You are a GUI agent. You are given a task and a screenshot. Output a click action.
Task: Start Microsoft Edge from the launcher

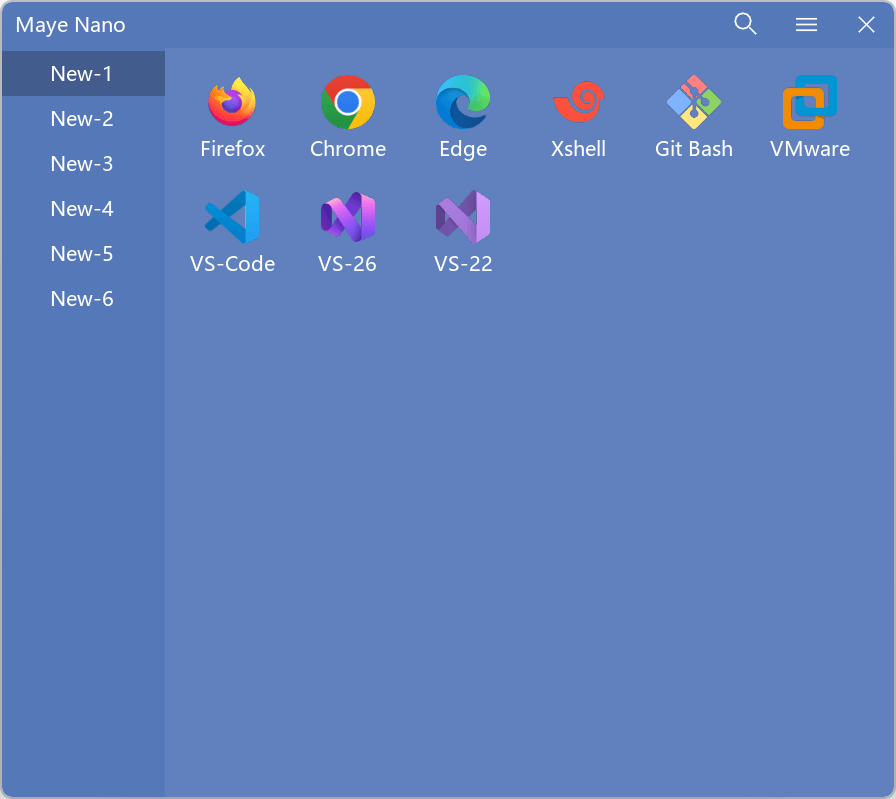[463, 102]
